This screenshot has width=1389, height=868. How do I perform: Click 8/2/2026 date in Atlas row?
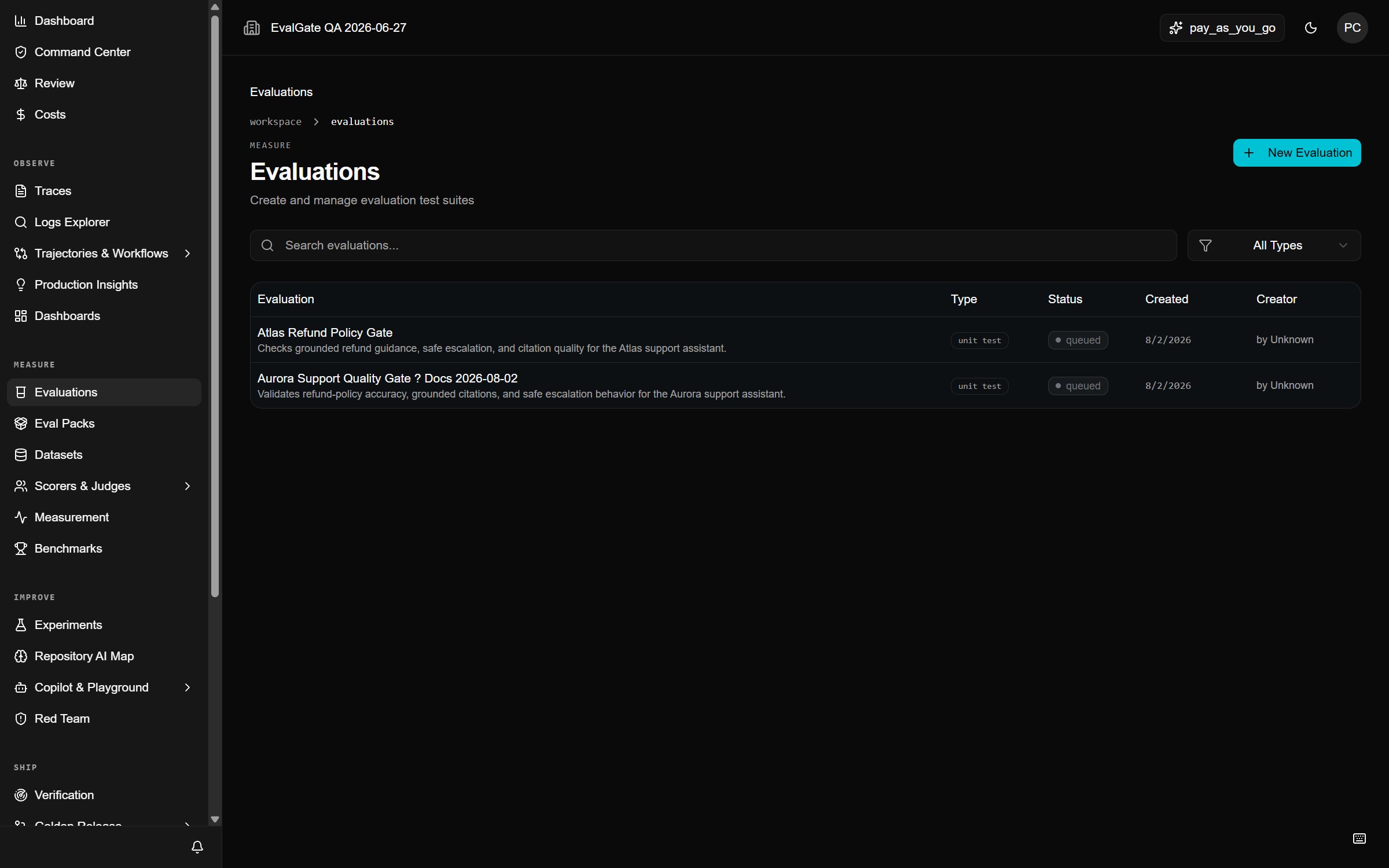1168,340
